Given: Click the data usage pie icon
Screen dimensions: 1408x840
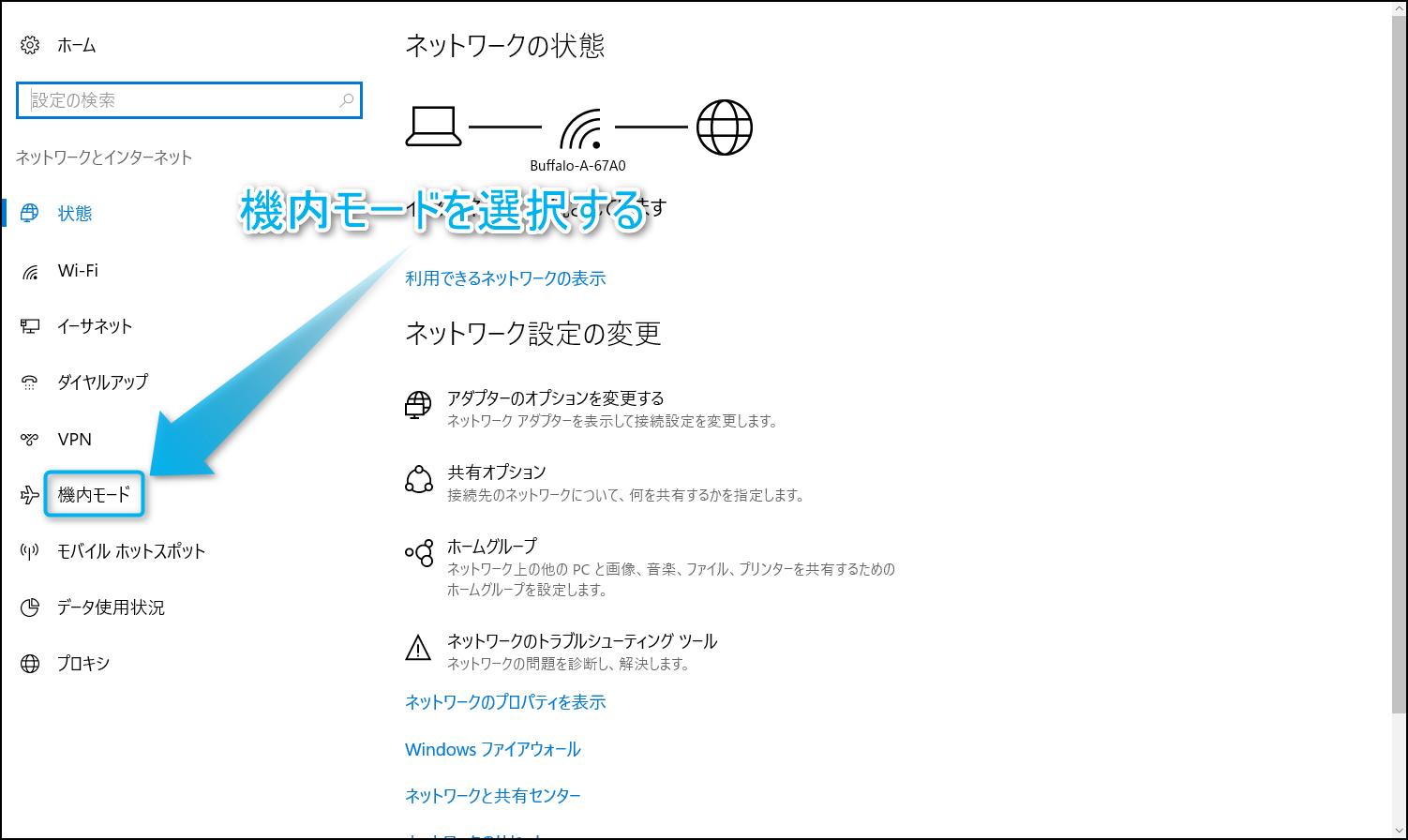Looking at the screenshot, I should tap(30, 607).
